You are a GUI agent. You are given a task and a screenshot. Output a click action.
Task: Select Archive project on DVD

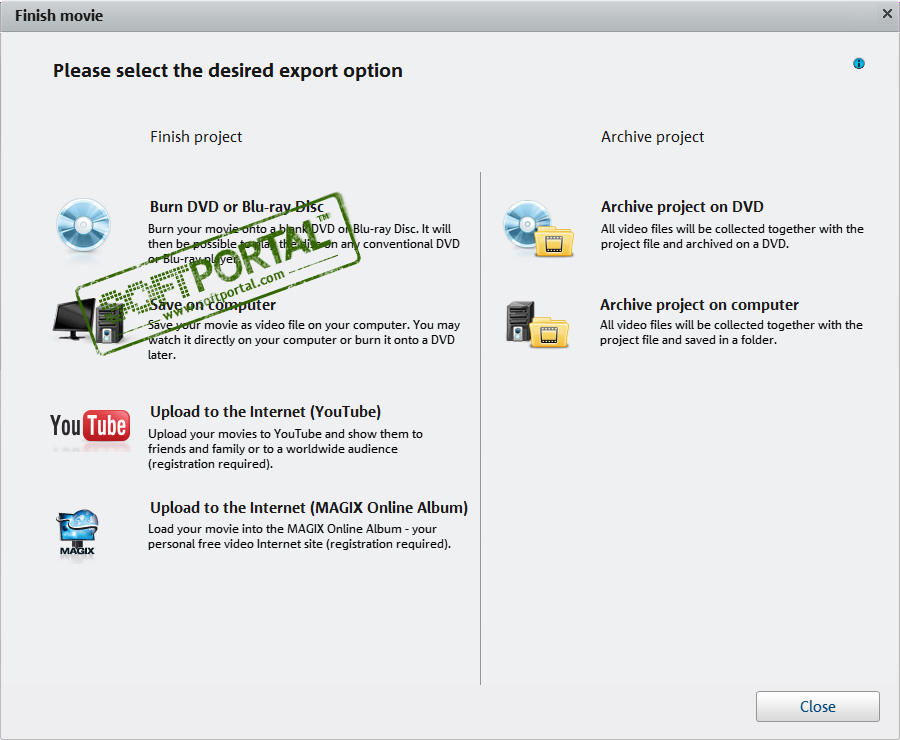tap(682, 207)
